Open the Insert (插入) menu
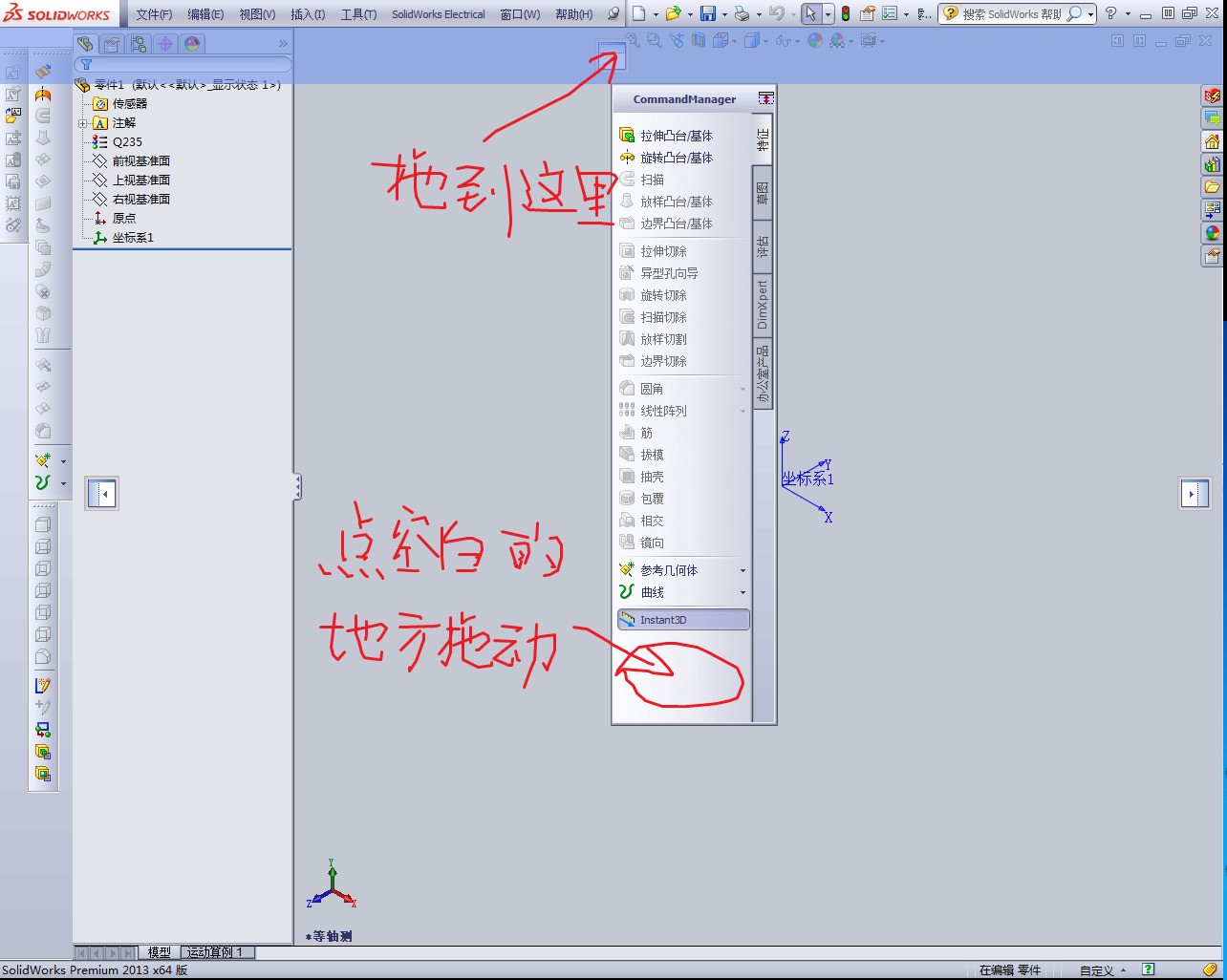This screenshot has width=1227, height=980. click(308, 14)
